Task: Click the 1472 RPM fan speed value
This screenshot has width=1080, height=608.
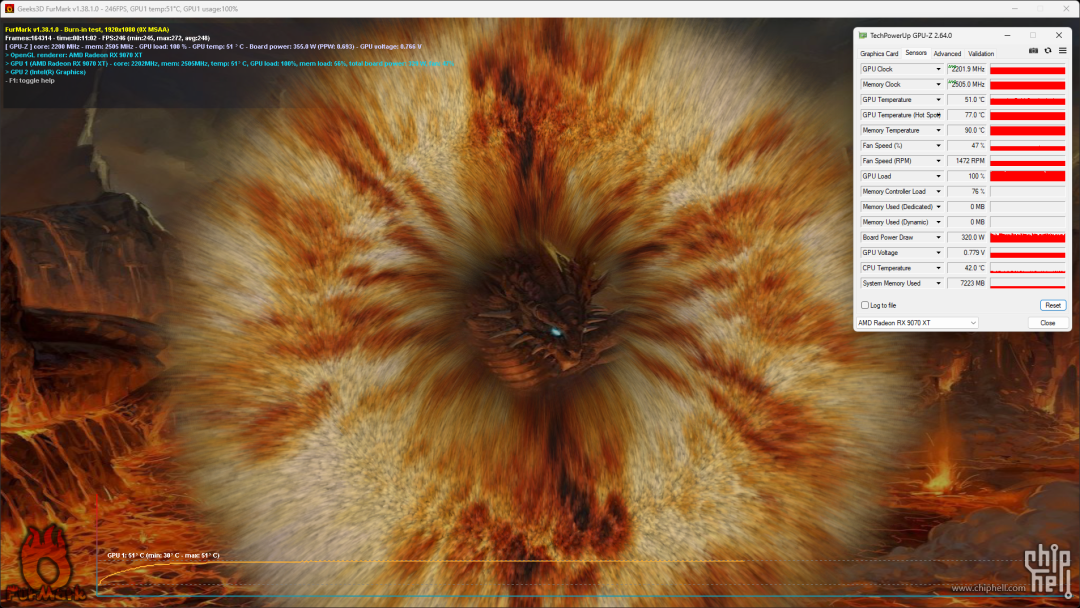Action: pyautogui.click(x=966, y=161)
